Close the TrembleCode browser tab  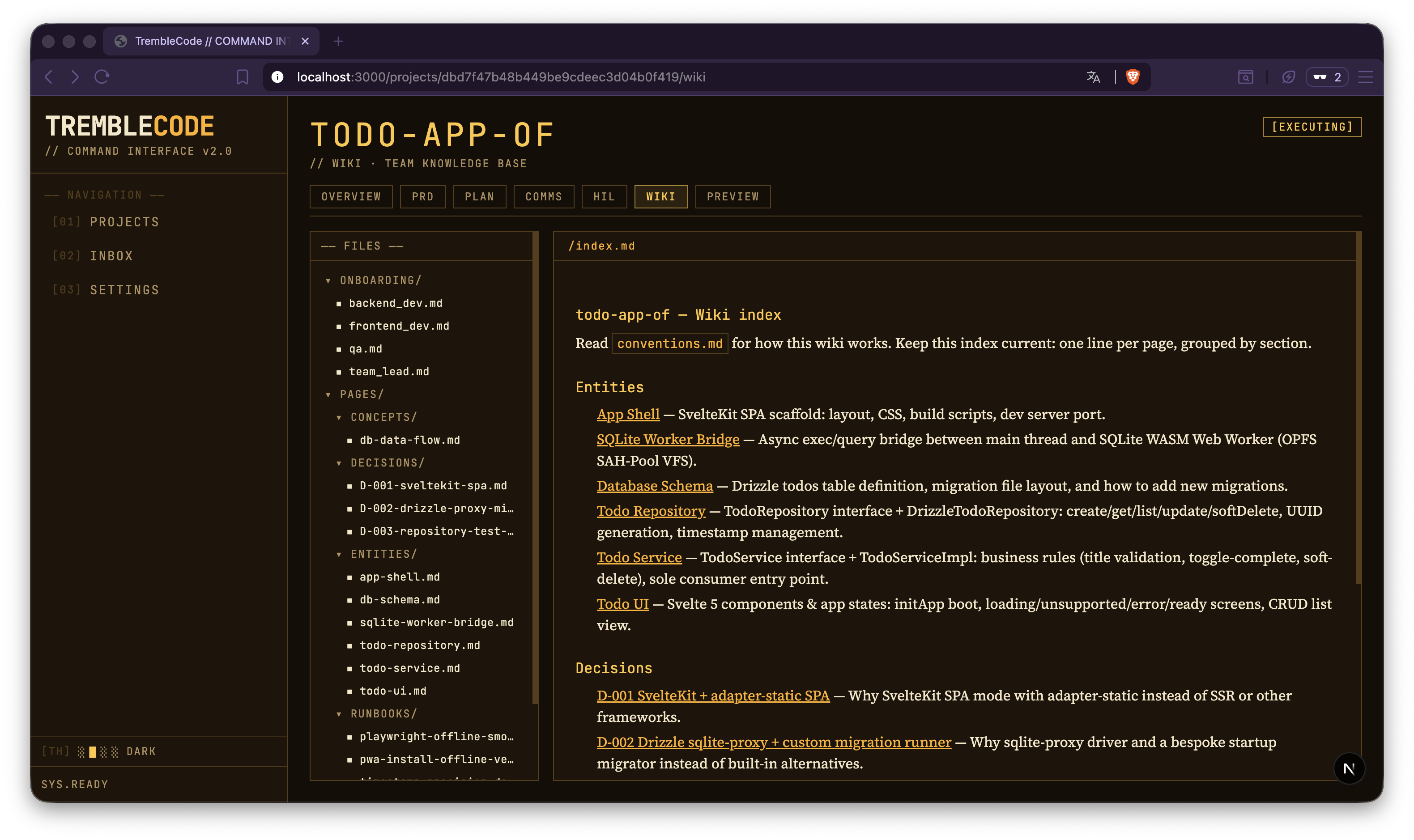coord(305,41)
